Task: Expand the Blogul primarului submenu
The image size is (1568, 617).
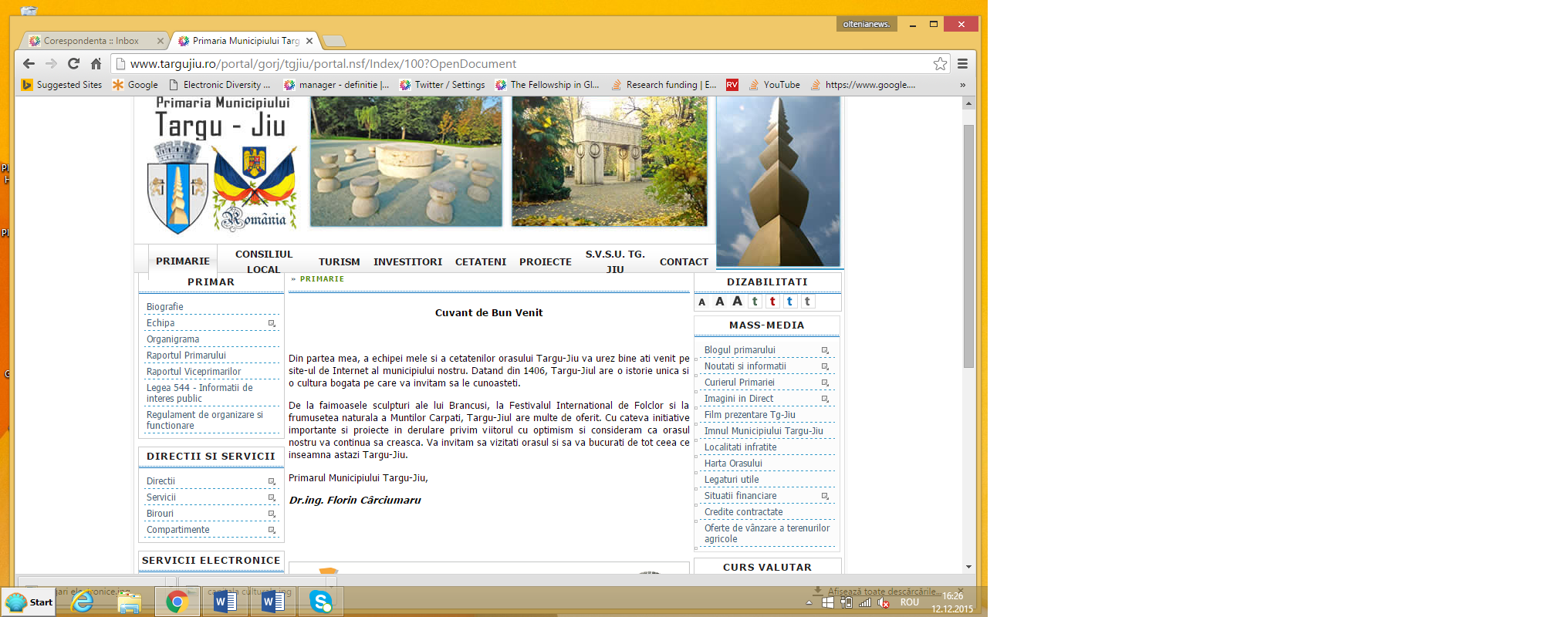Action: tap(825, 350)
